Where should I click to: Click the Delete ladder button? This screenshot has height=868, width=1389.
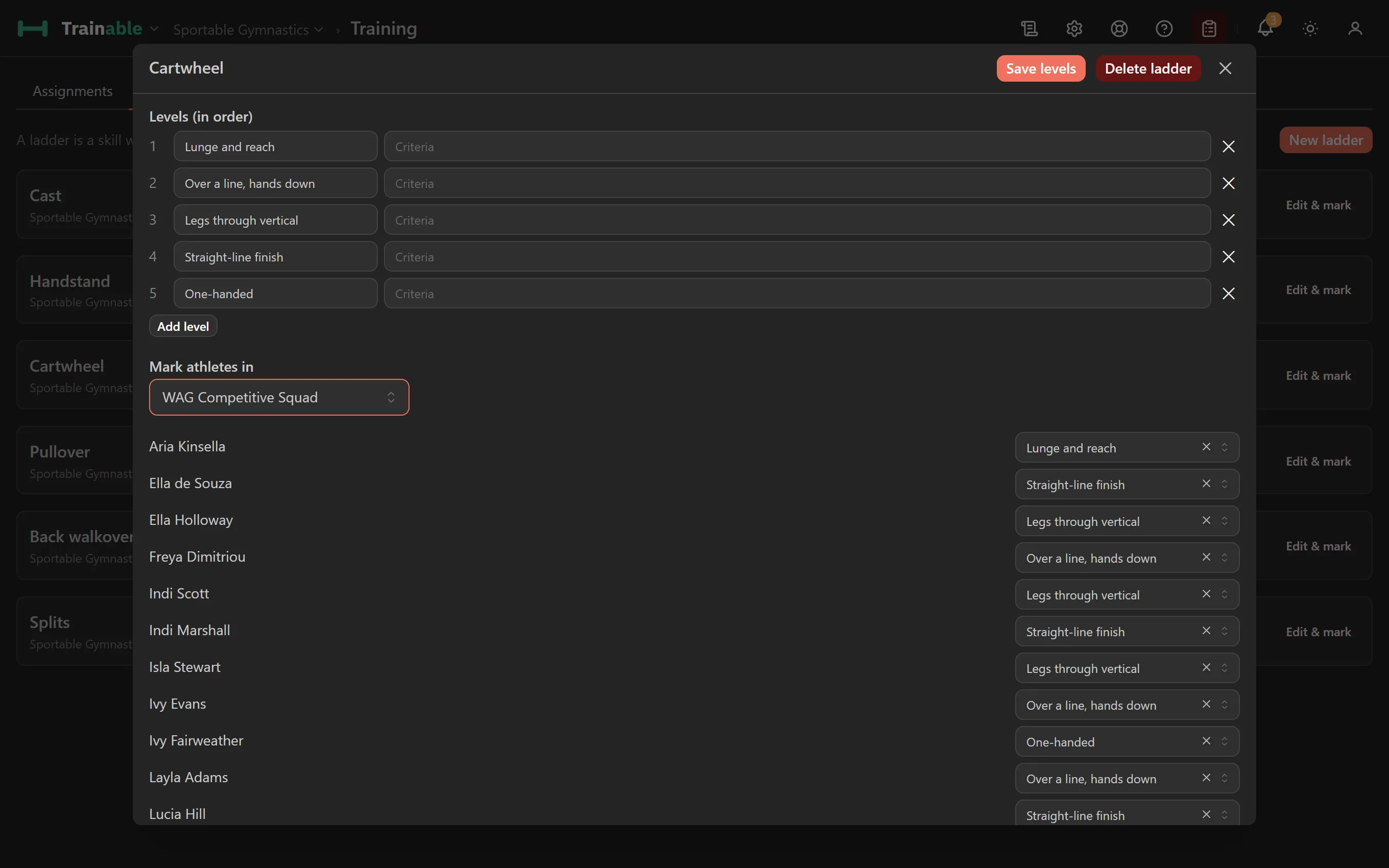[1148, 68]
